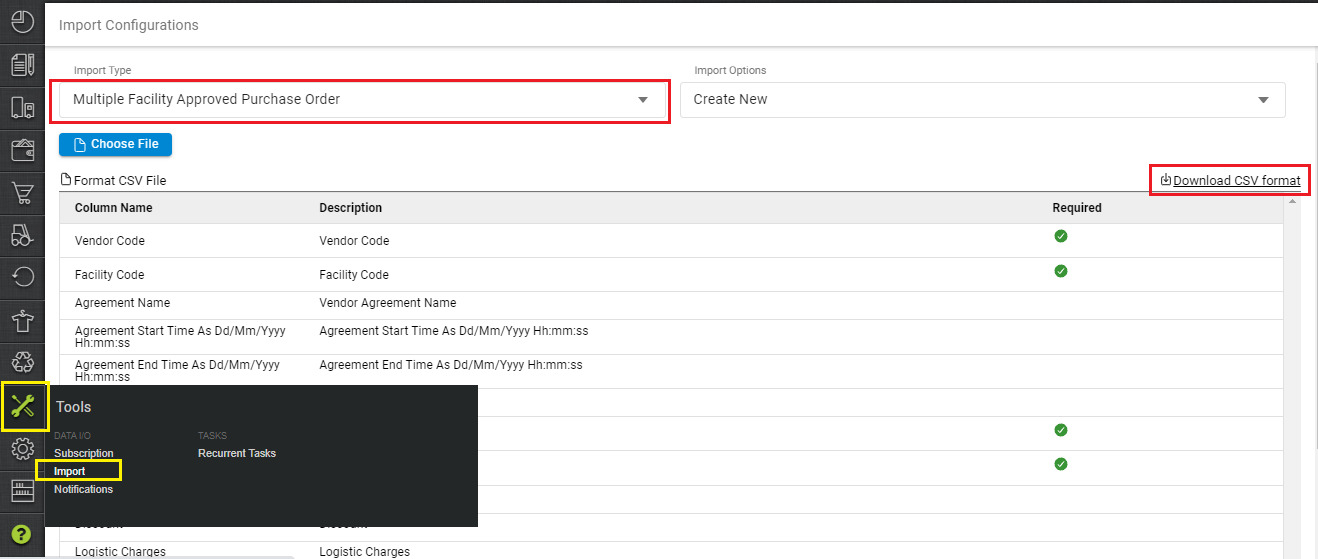The height and width of the screenshot is (559, 1318).
Task: Open the t-shirt products icon in sidebar
Action: [x=22, y=320]
